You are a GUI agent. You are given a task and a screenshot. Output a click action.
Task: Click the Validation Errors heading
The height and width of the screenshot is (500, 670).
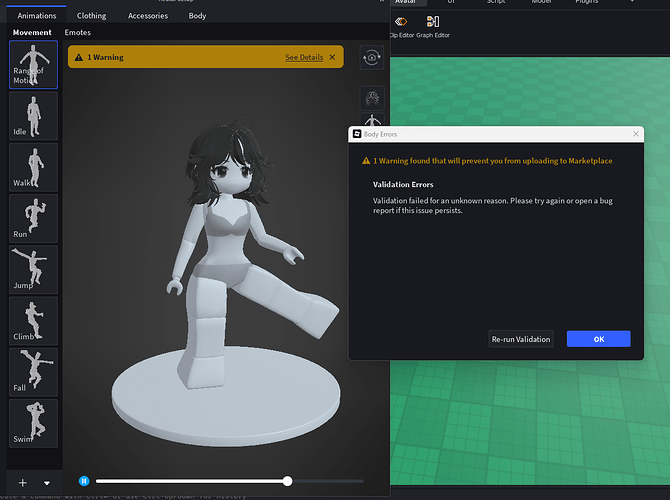(x=403, y=185)
